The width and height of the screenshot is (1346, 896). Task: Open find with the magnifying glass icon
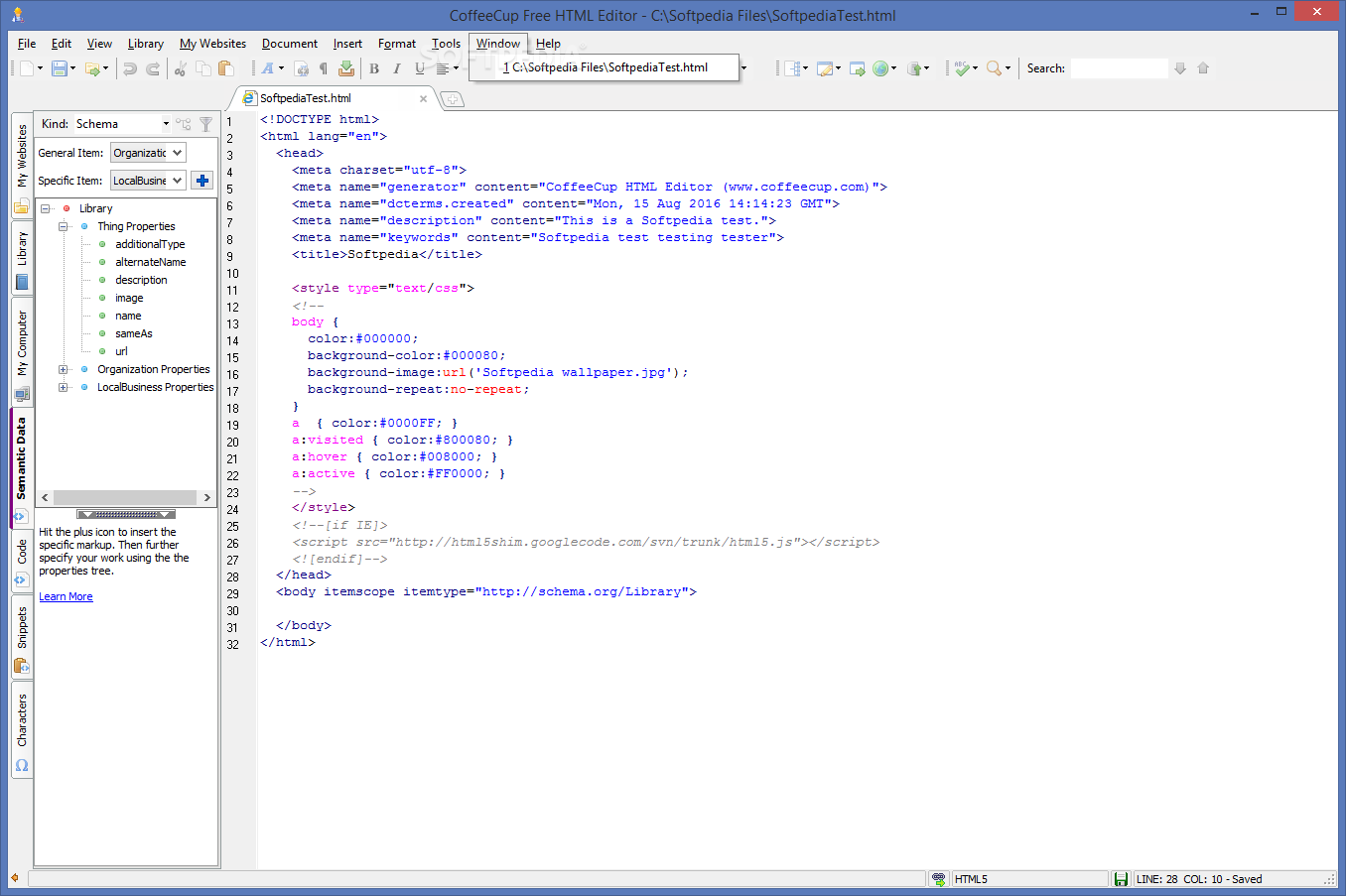pos(994,68)
